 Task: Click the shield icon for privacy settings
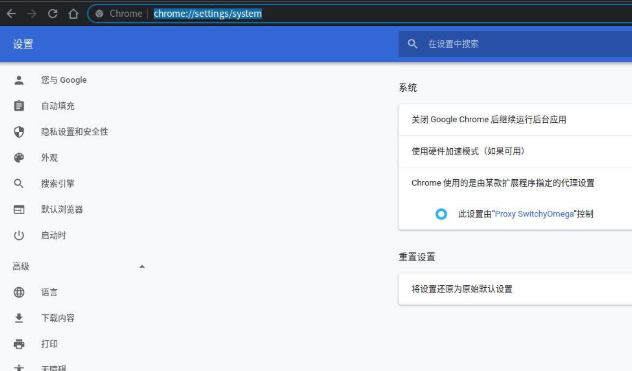pyautogui.click(x=19, y=131)
